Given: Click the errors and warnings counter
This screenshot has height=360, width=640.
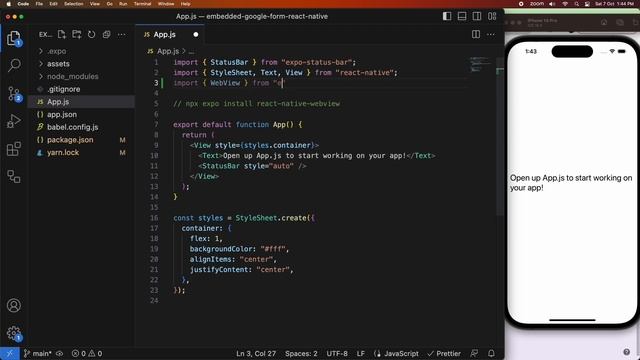Looking at the screenshot, I should [87, 353].
